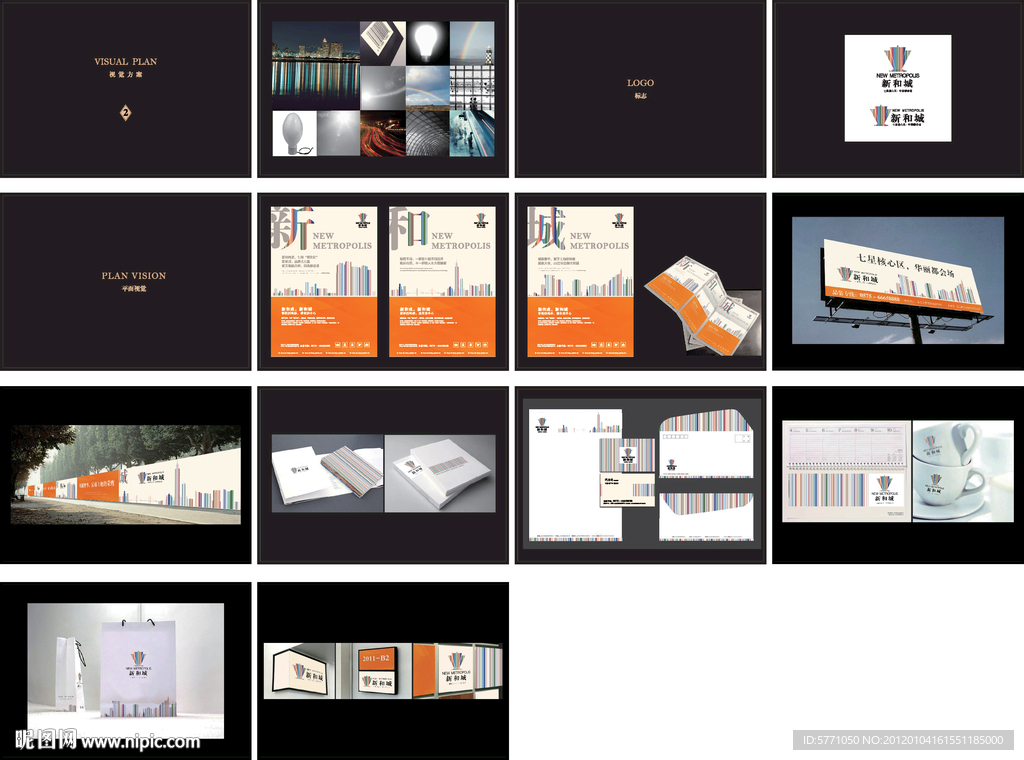Click the "VISUAL PLAN" title text
The width and height of the screenshot is (1024, 760).
tap(125, 61)
